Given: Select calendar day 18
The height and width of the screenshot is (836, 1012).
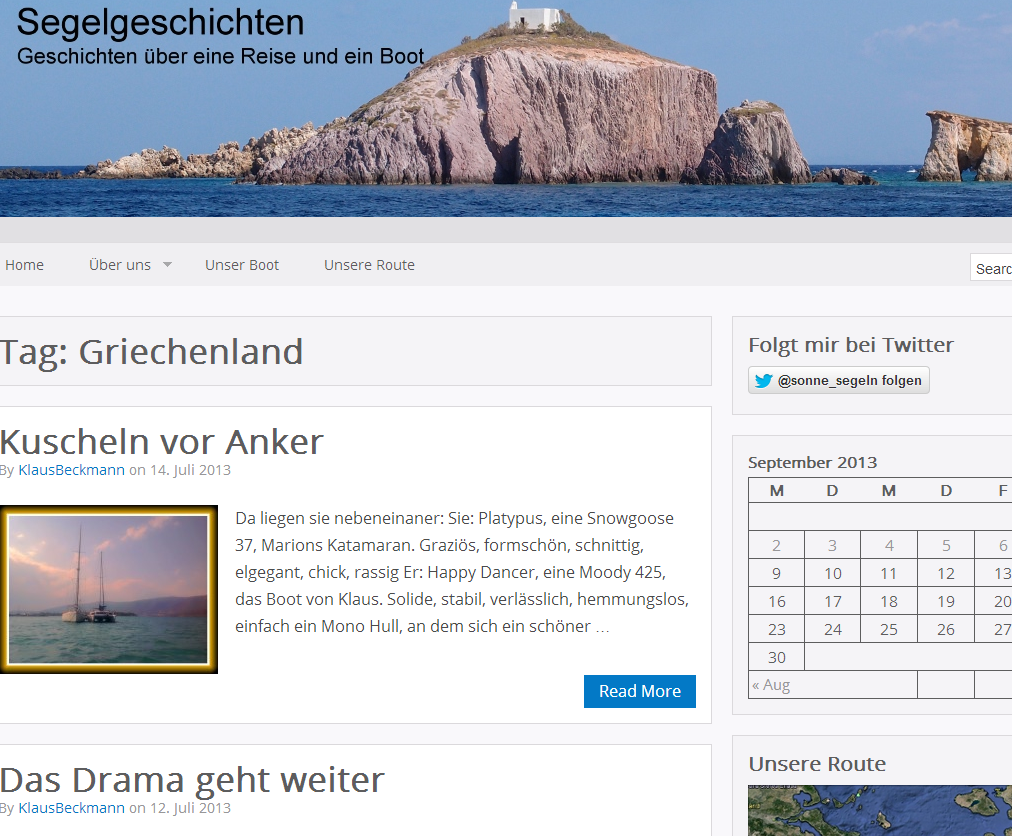Looking at the screenshot, I should pyautogui.click(x=889, y=602).
